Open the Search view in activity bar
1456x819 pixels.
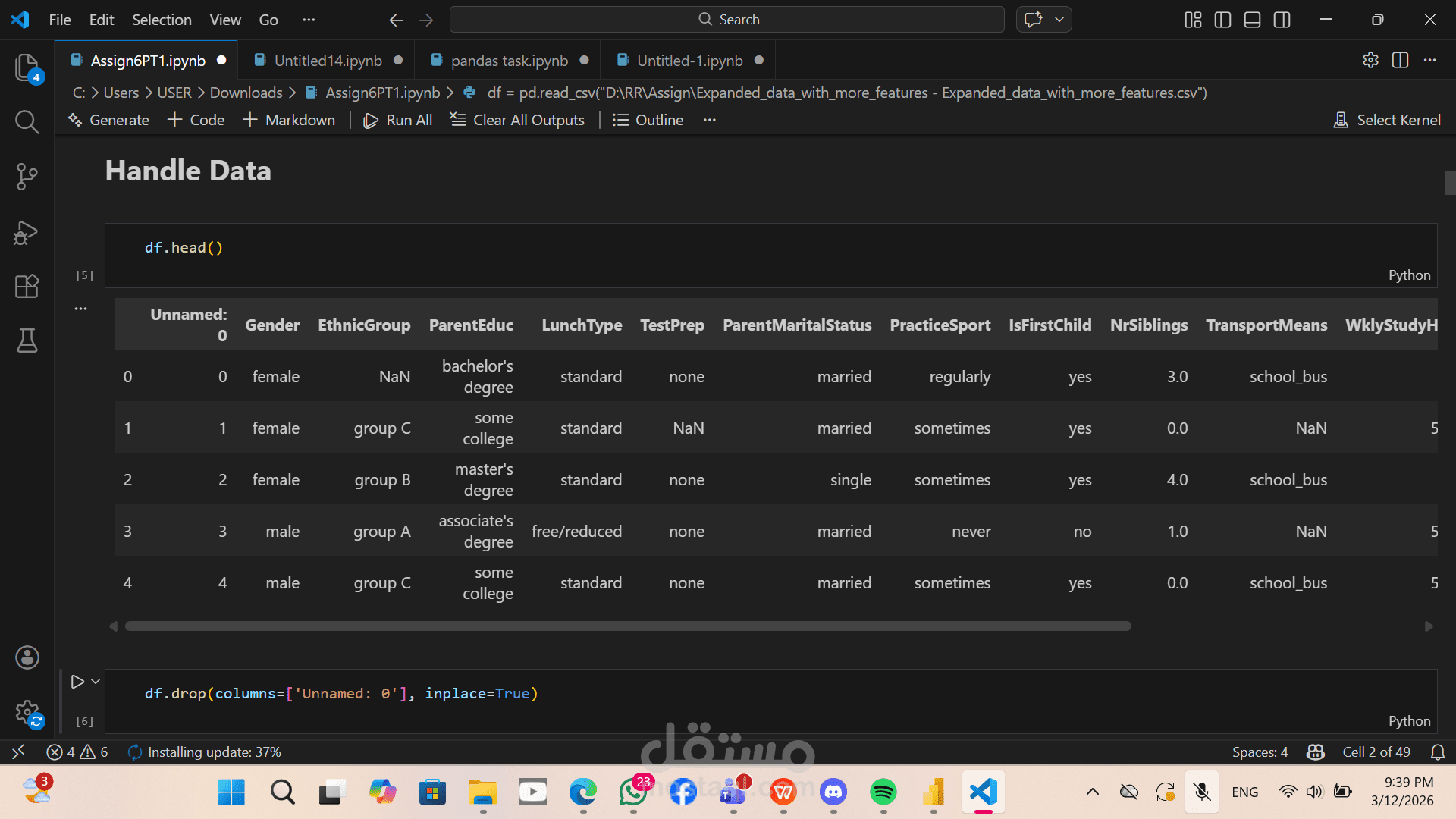[27, 121]
